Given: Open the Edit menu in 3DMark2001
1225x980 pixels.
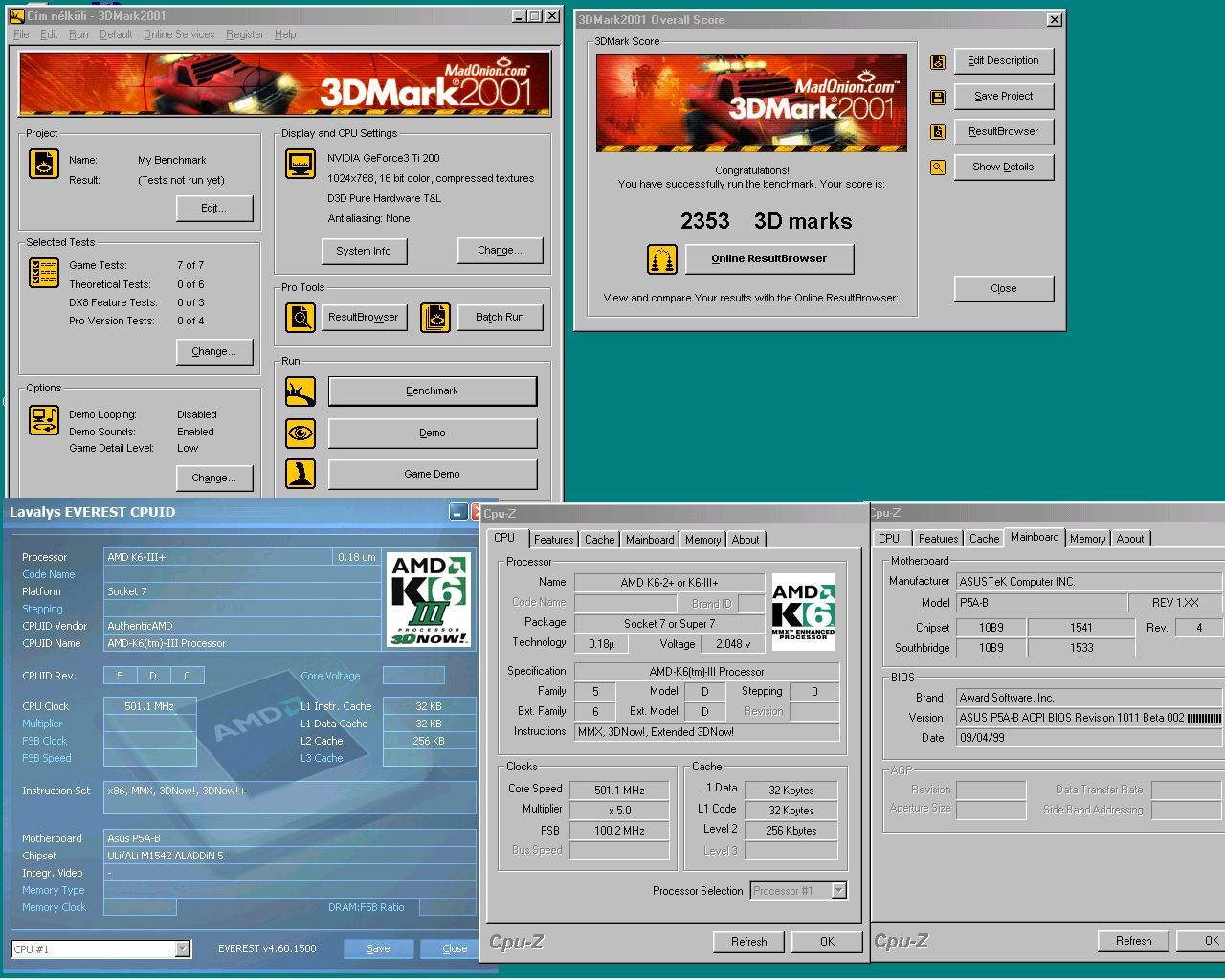Looking at the screenshot, I should click(49, 34).
